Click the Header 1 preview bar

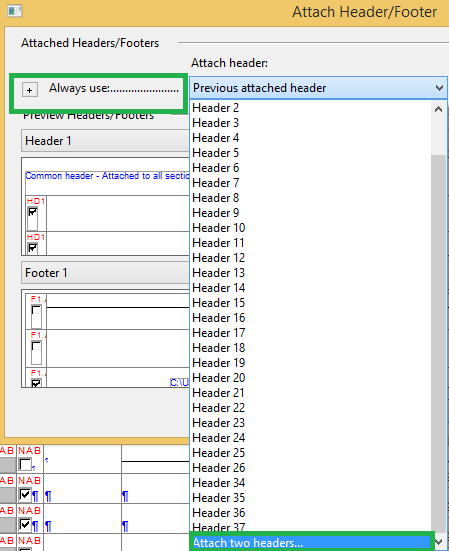[105, 141]
